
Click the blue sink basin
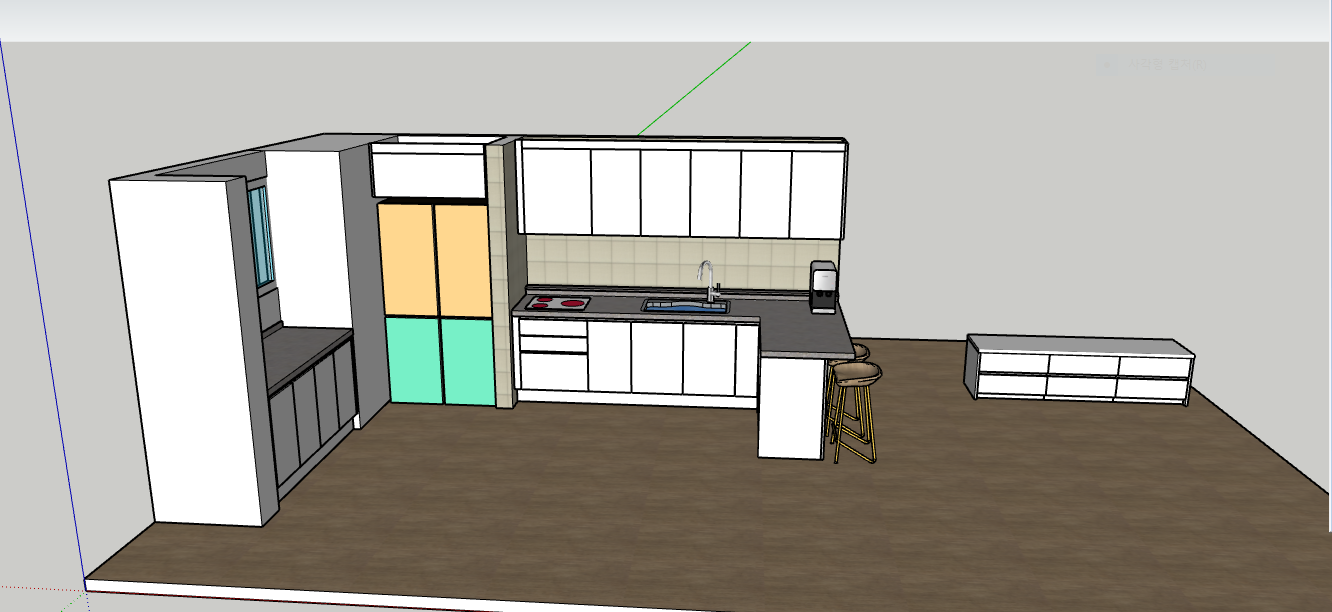[685, 305]
